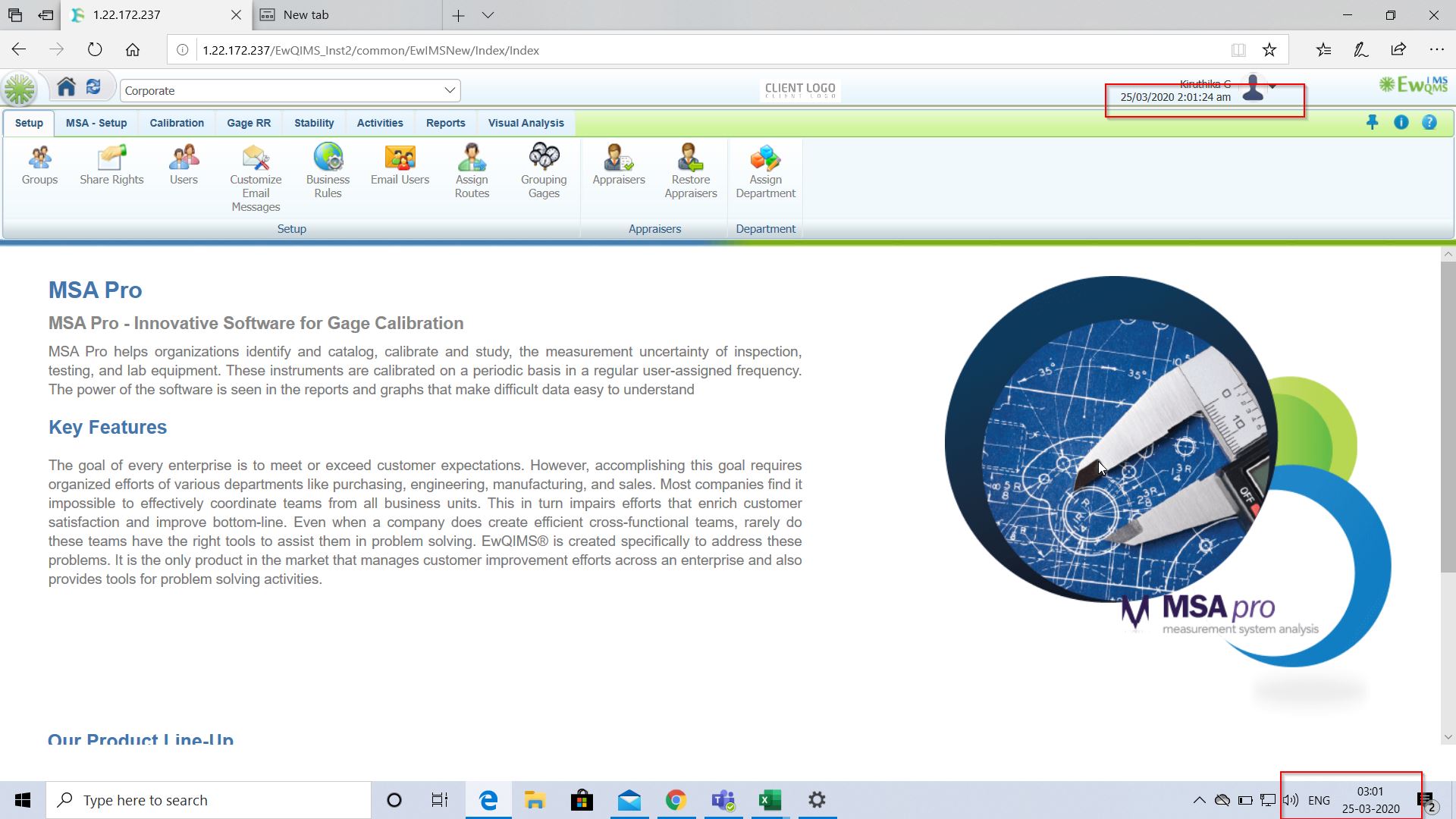This screenshot has height=819, width=1456.
Task: Pin the ribbon with the pushpin icon
Action: pyautogui.click(x=1373, y=122)
